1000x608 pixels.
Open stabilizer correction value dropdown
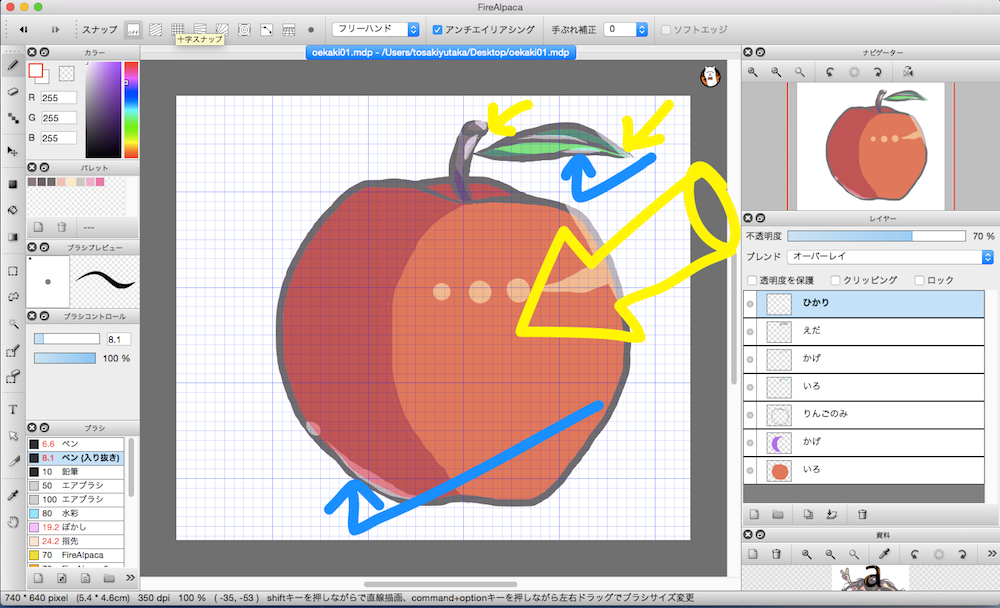point(626,29)
